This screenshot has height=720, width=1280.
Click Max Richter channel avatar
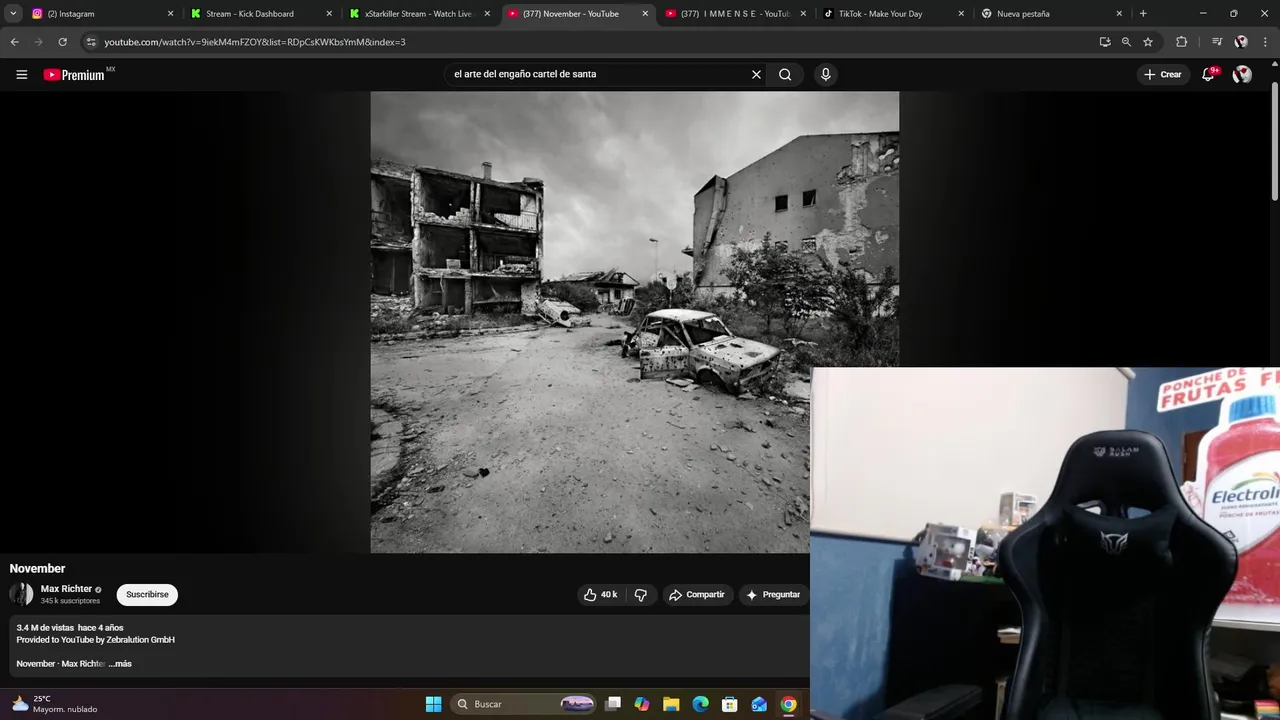pos(21,594)
